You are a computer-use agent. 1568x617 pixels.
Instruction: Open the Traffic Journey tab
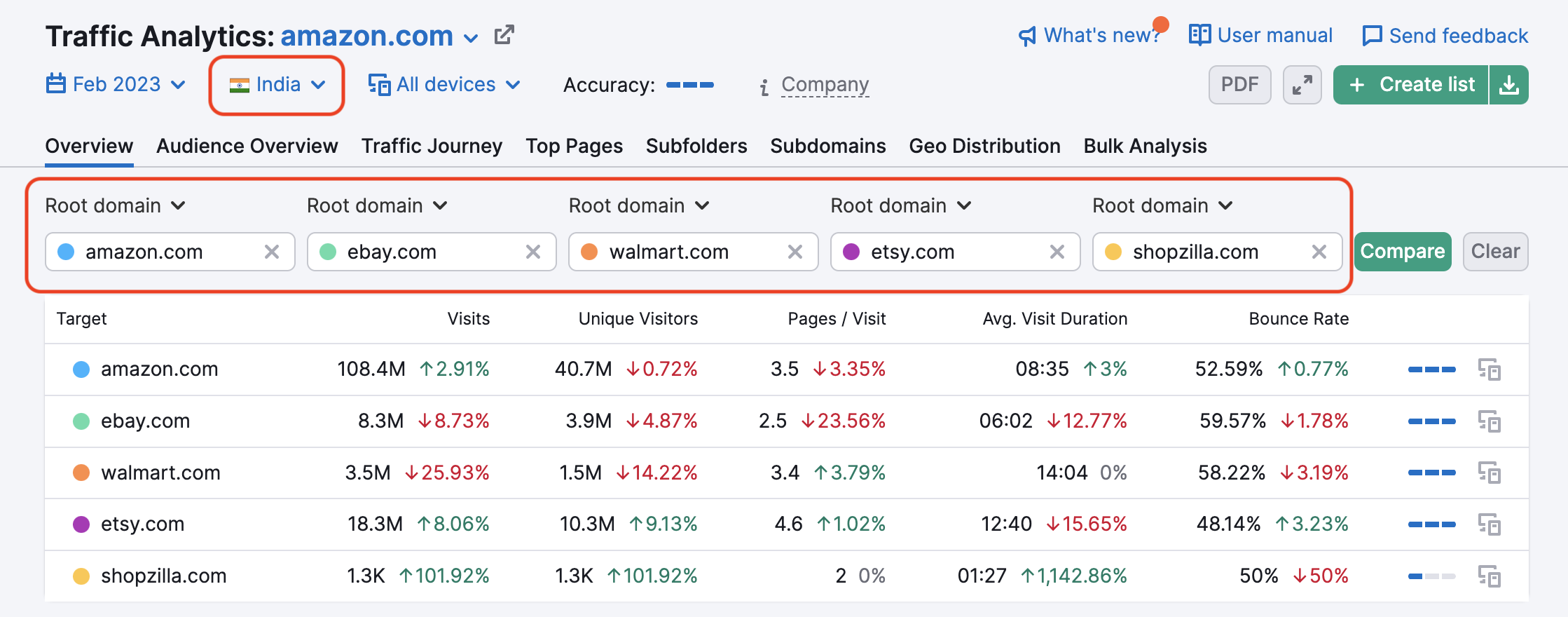click(x=432, y=146)
